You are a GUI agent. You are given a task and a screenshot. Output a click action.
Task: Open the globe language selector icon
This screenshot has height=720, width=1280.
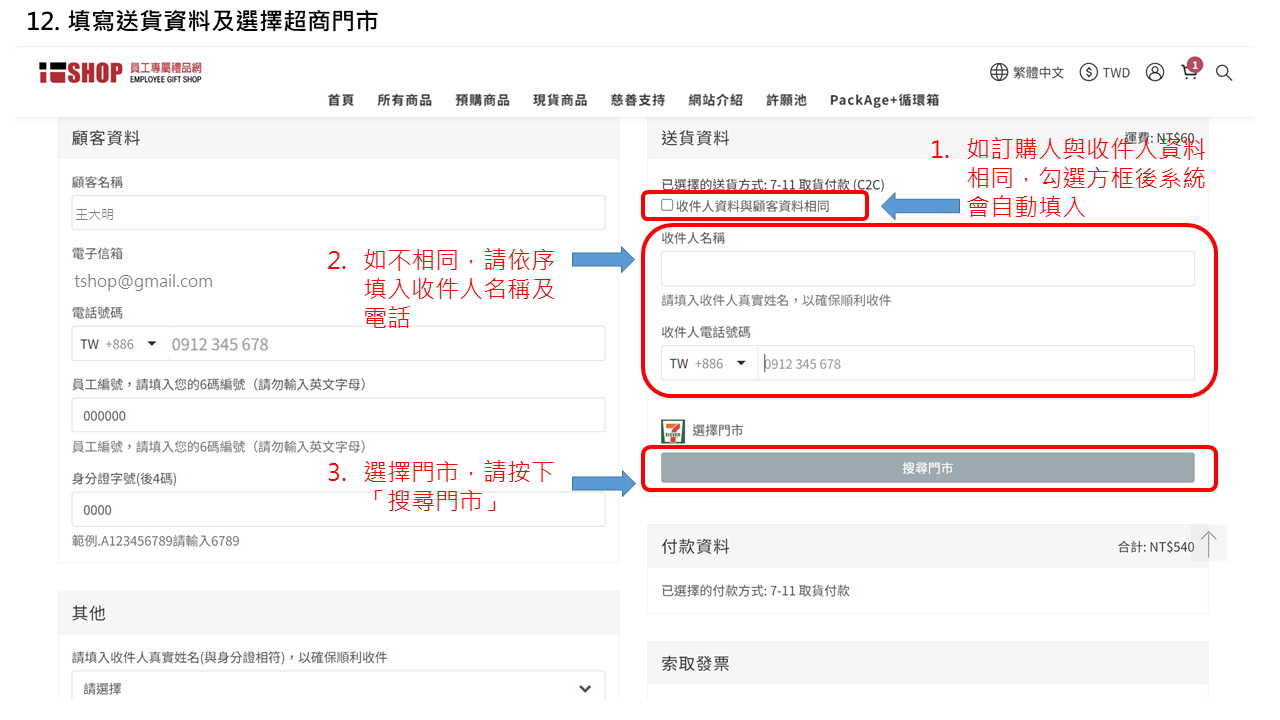[x=999, y=72]
